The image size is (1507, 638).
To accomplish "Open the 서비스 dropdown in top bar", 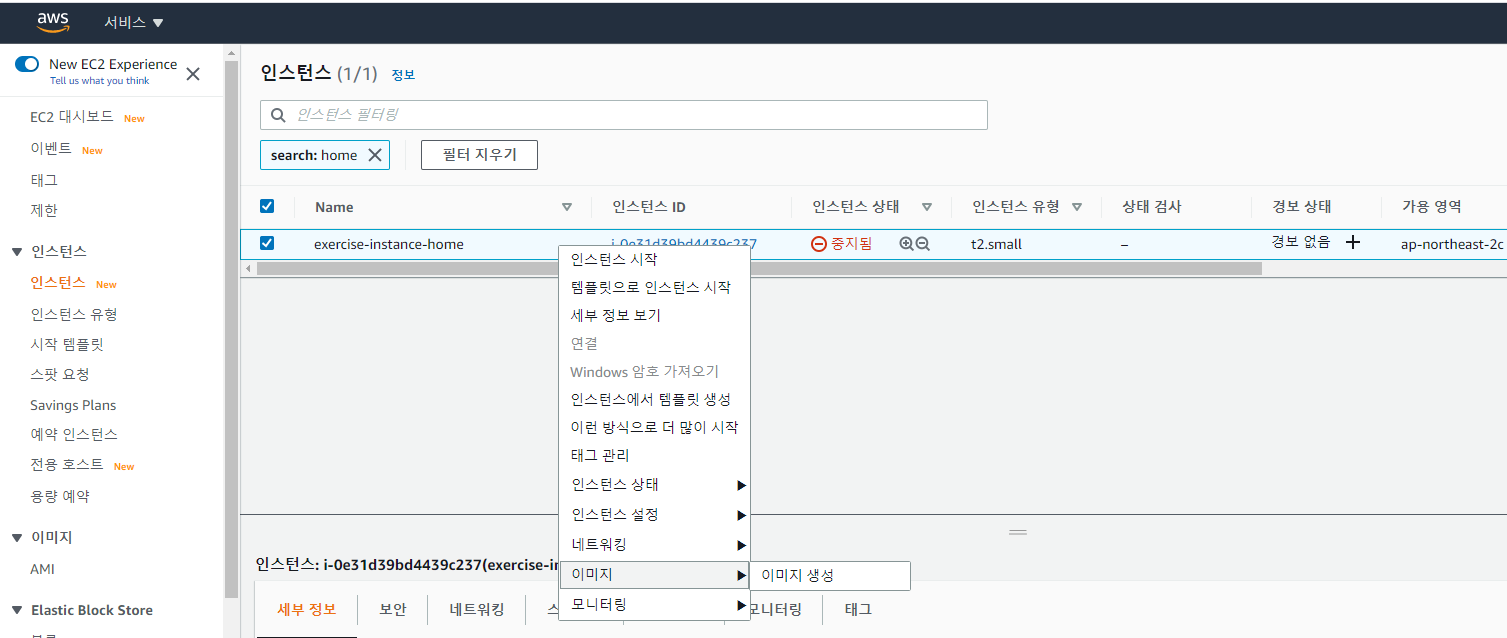I will coord(134,22).
